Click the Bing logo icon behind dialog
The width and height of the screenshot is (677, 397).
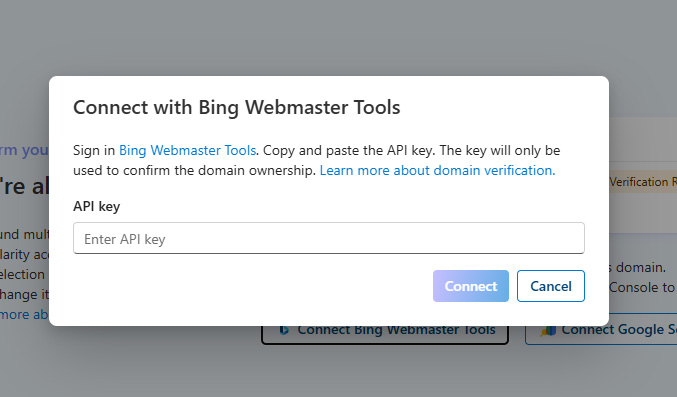pyautogui.click(x=284, y=330)
